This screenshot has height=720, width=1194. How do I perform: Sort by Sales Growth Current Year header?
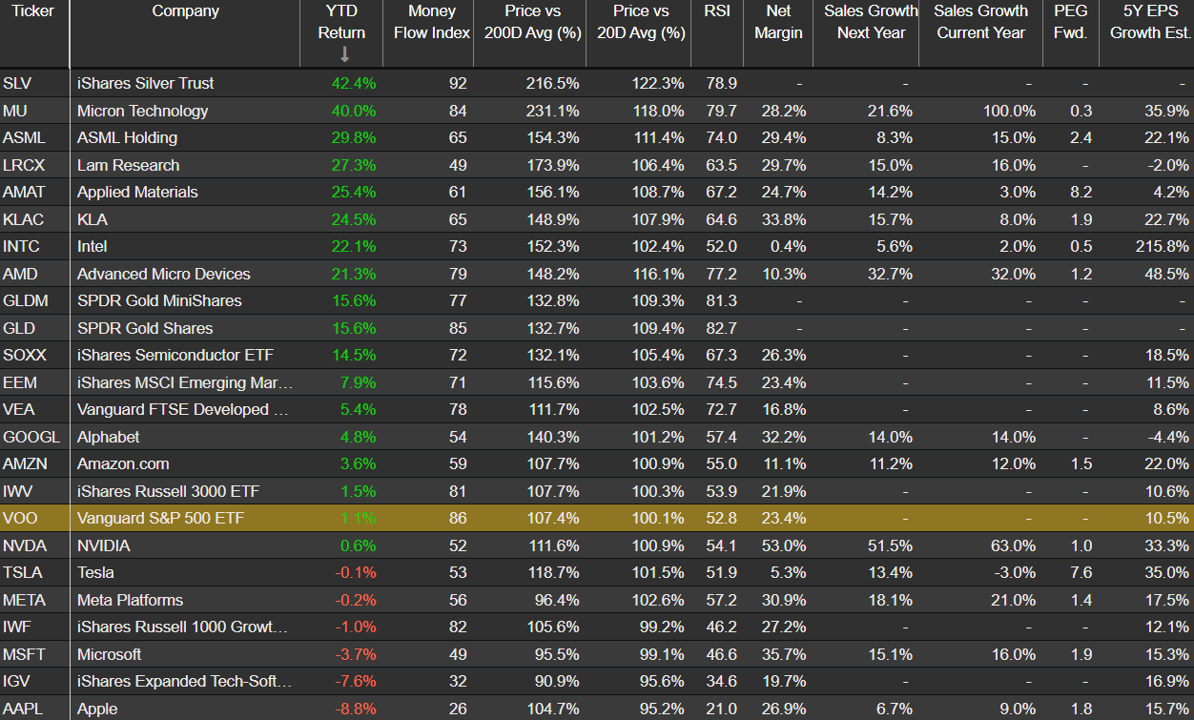tap(981, 22)
